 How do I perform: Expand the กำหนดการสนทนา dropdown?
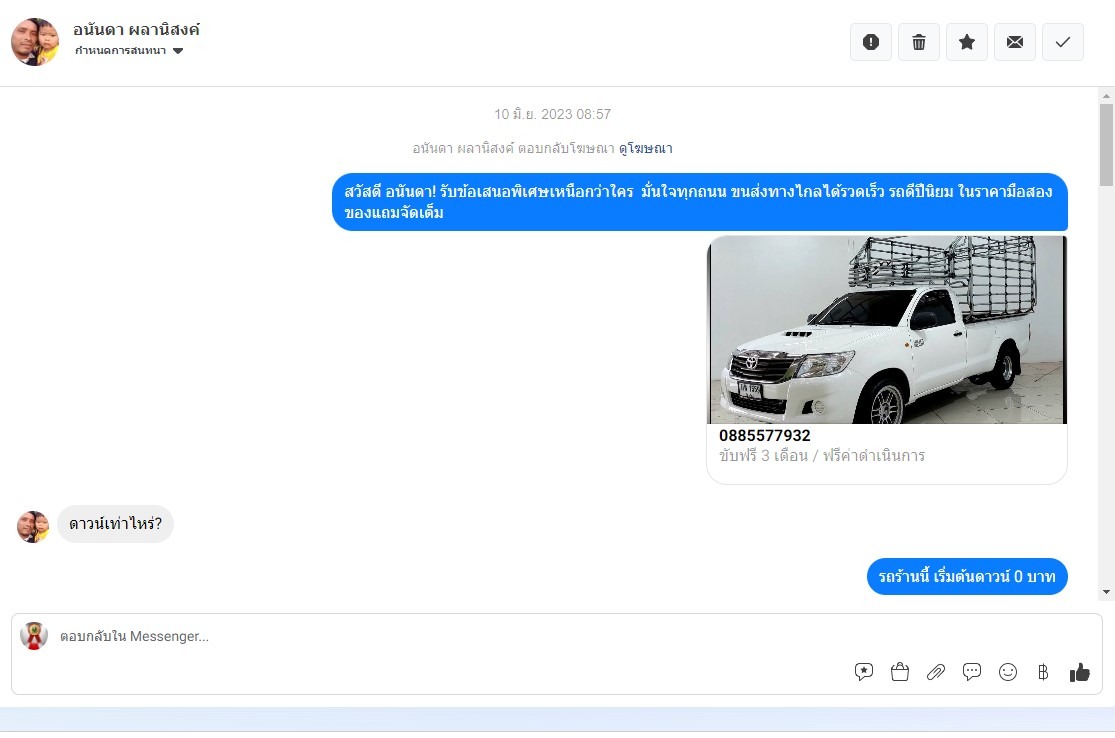[x=129, y=51]
